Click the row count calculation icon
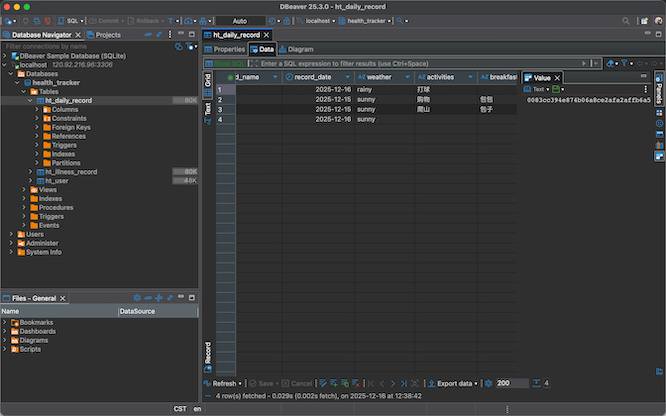 click(x=537, y=383)
